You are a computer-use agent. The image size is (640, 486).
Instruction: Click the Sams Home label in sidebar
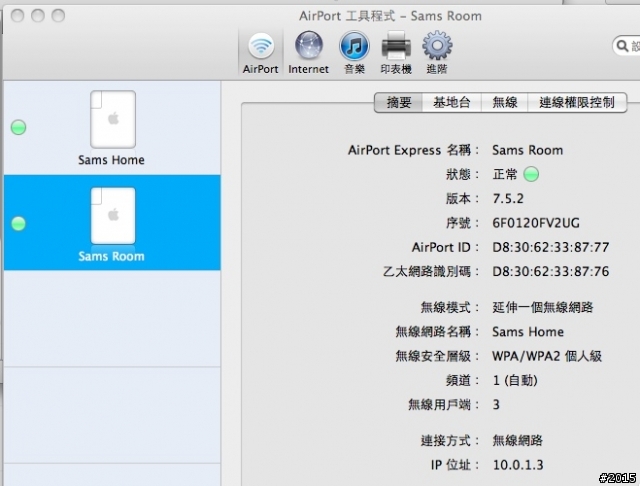click(111, 160)
